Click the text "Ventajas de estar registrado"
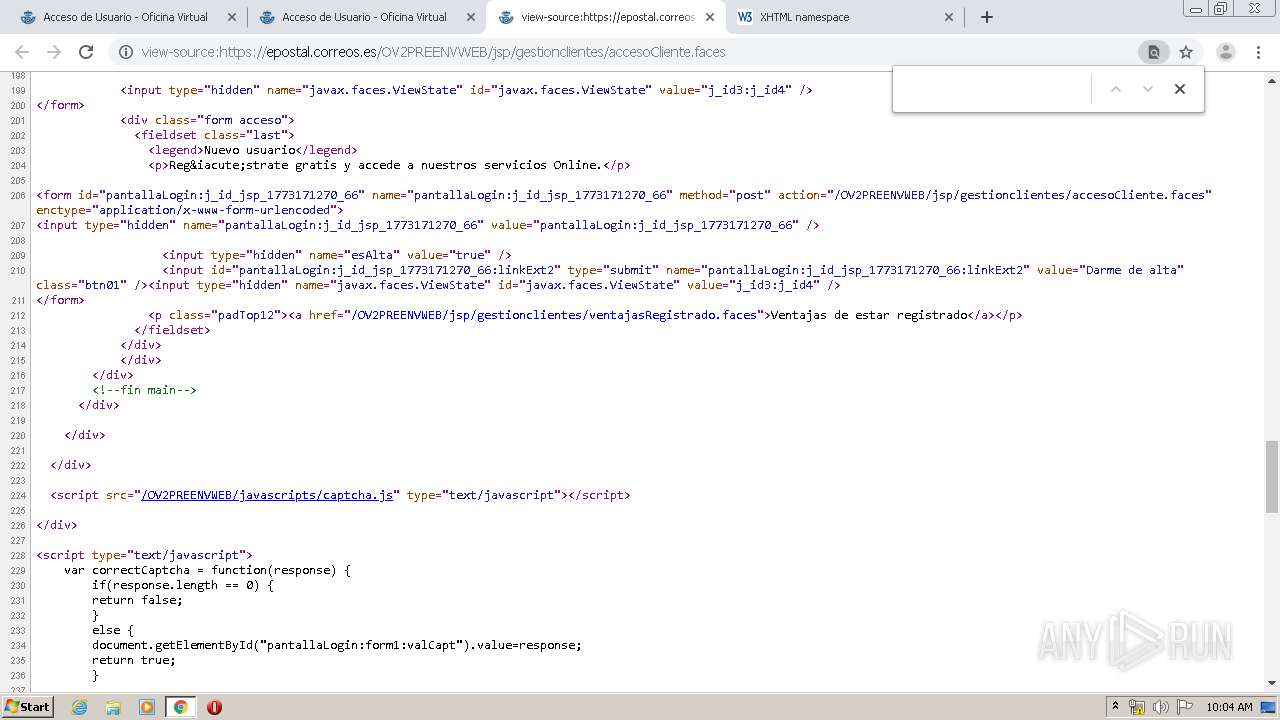 coord(869,315)
